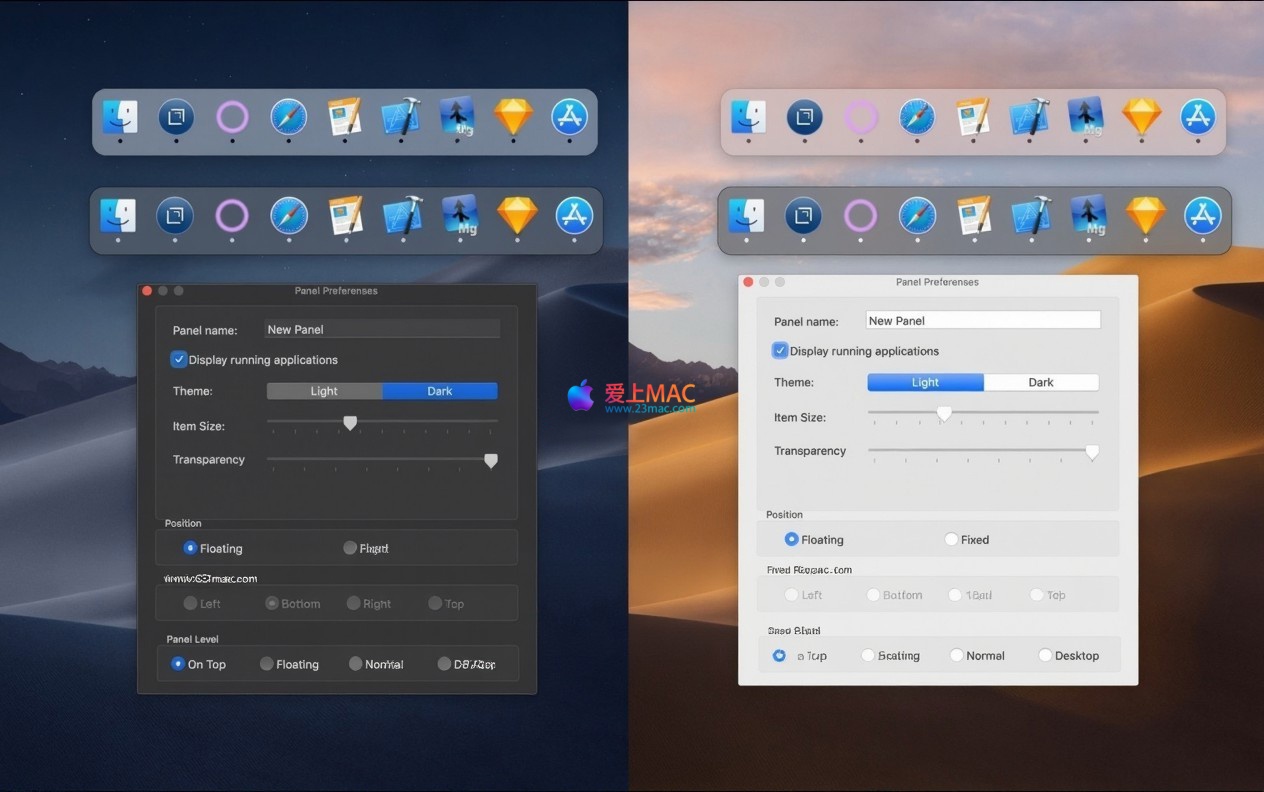Click Safari in the bottom-left dark dock panel

(289, 216)
